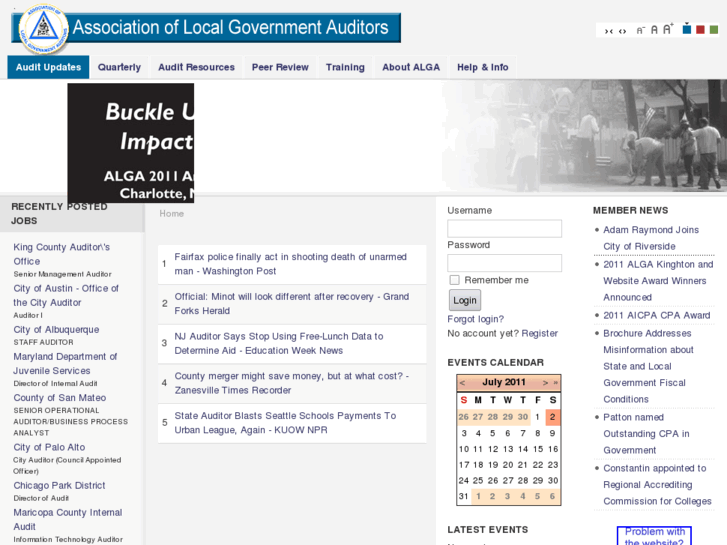The width and height of the screenshot is (727, 545).
Task: Open the State Auditor Blasts Seattle Schools article
Action: [x=285, y=423]
